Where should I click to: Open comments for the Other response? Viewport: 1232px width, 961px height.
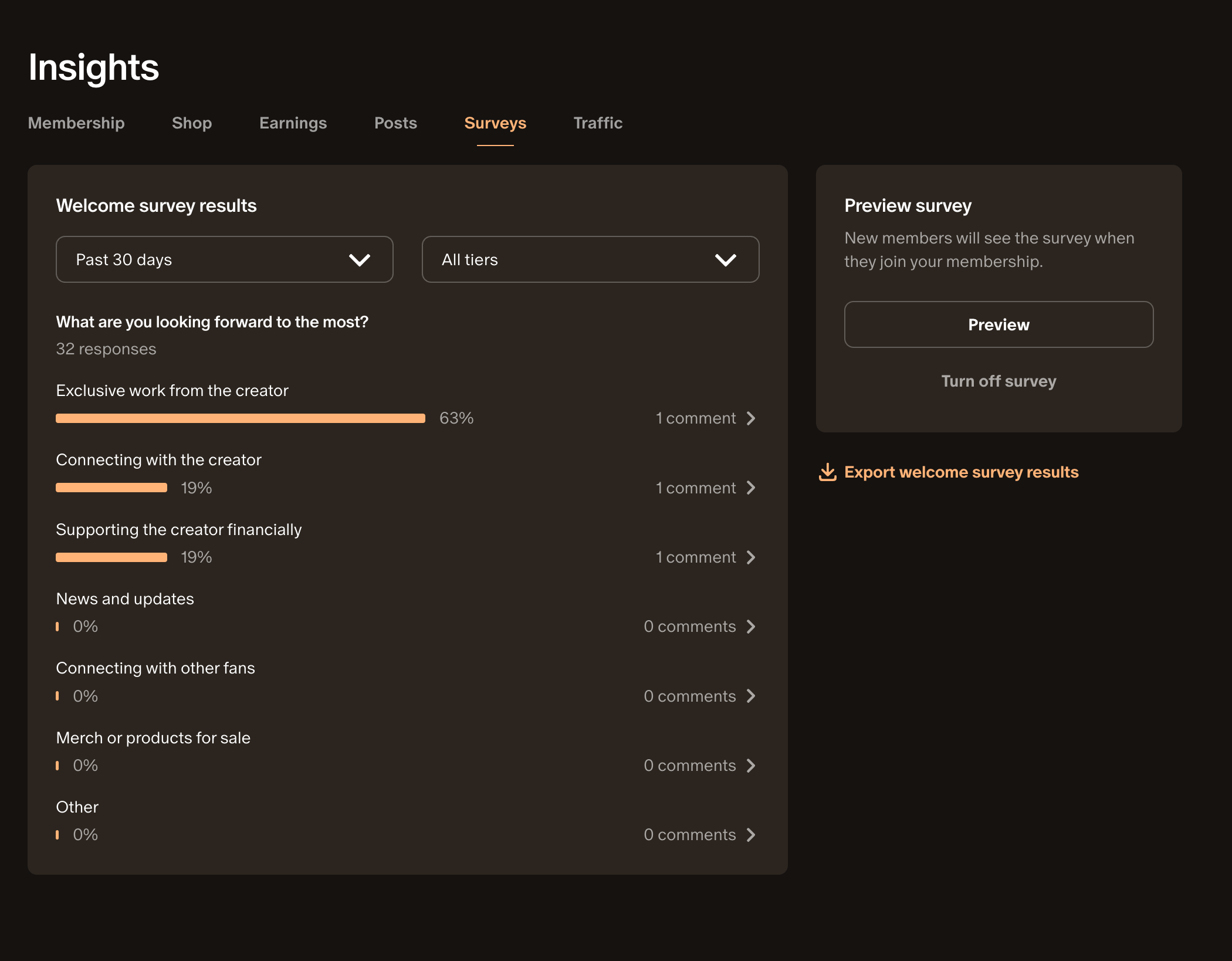tap(699, 834)
